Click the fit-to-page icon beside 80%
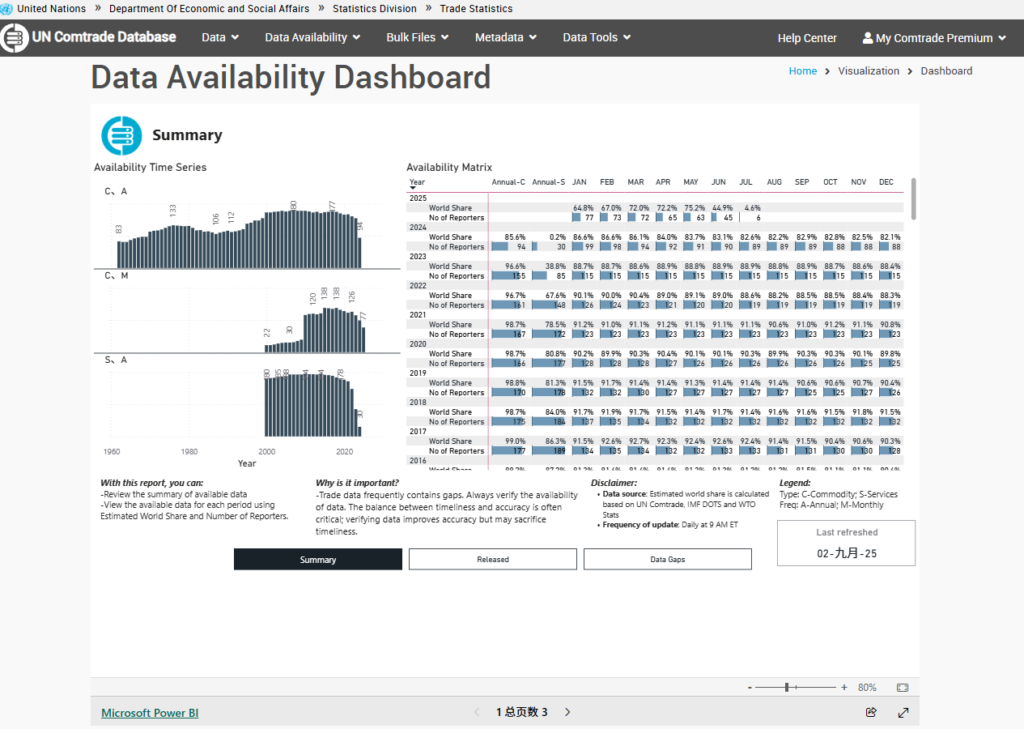The image size is (1024, 729). pyautogui.click(x=902, y=687)
